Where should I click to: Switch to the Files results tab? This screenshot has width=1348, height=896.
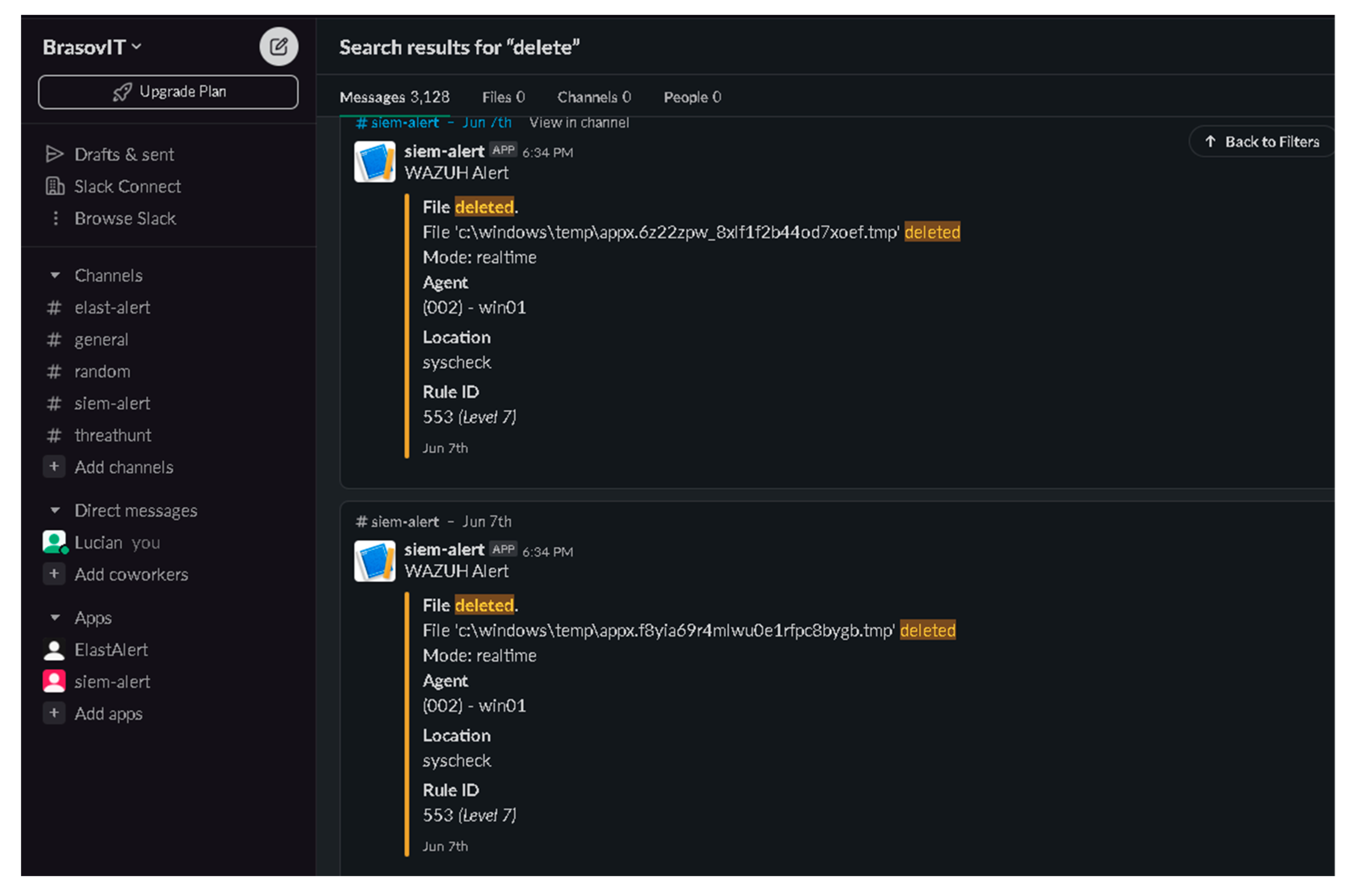point(503,97)
